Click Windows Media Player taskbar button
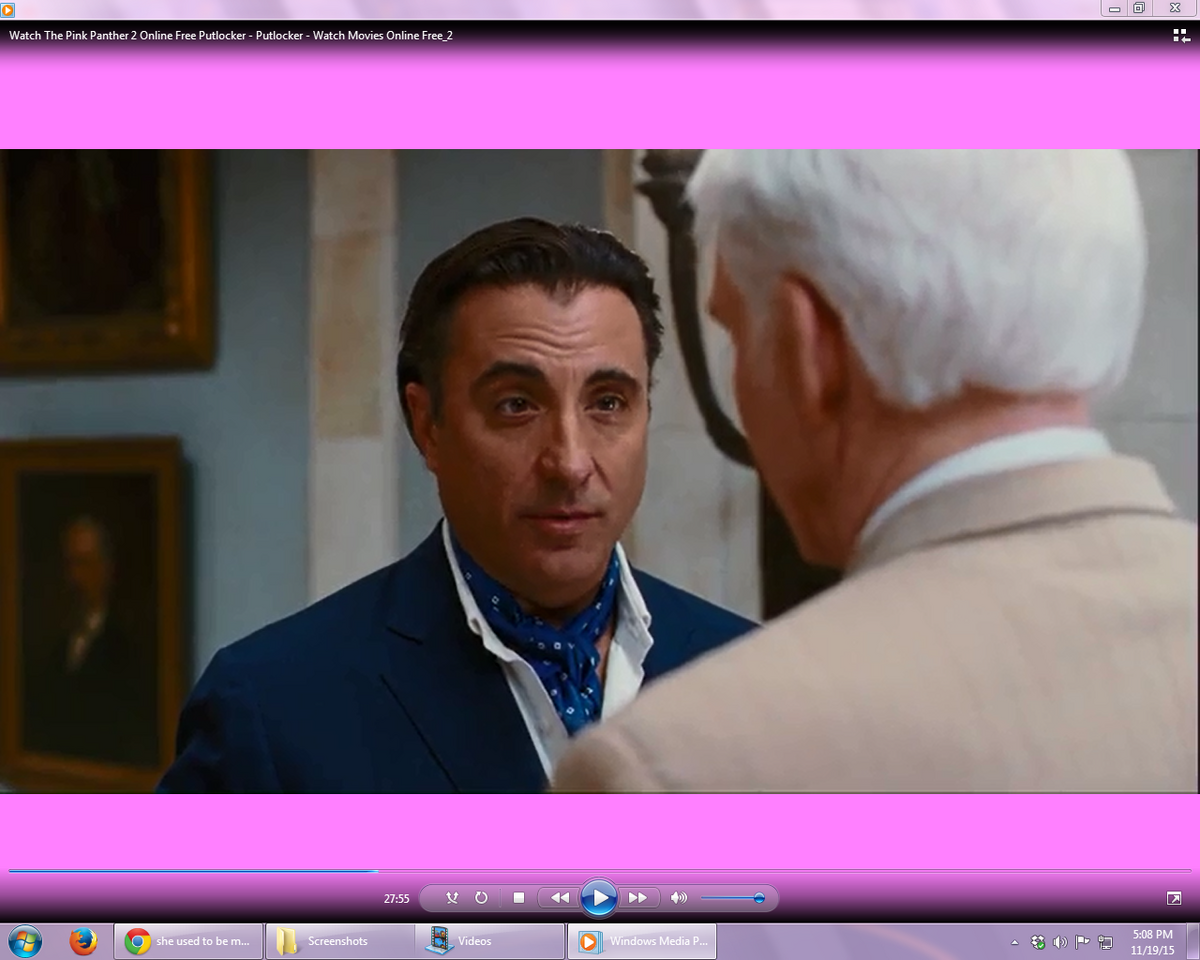 point(643,941)
